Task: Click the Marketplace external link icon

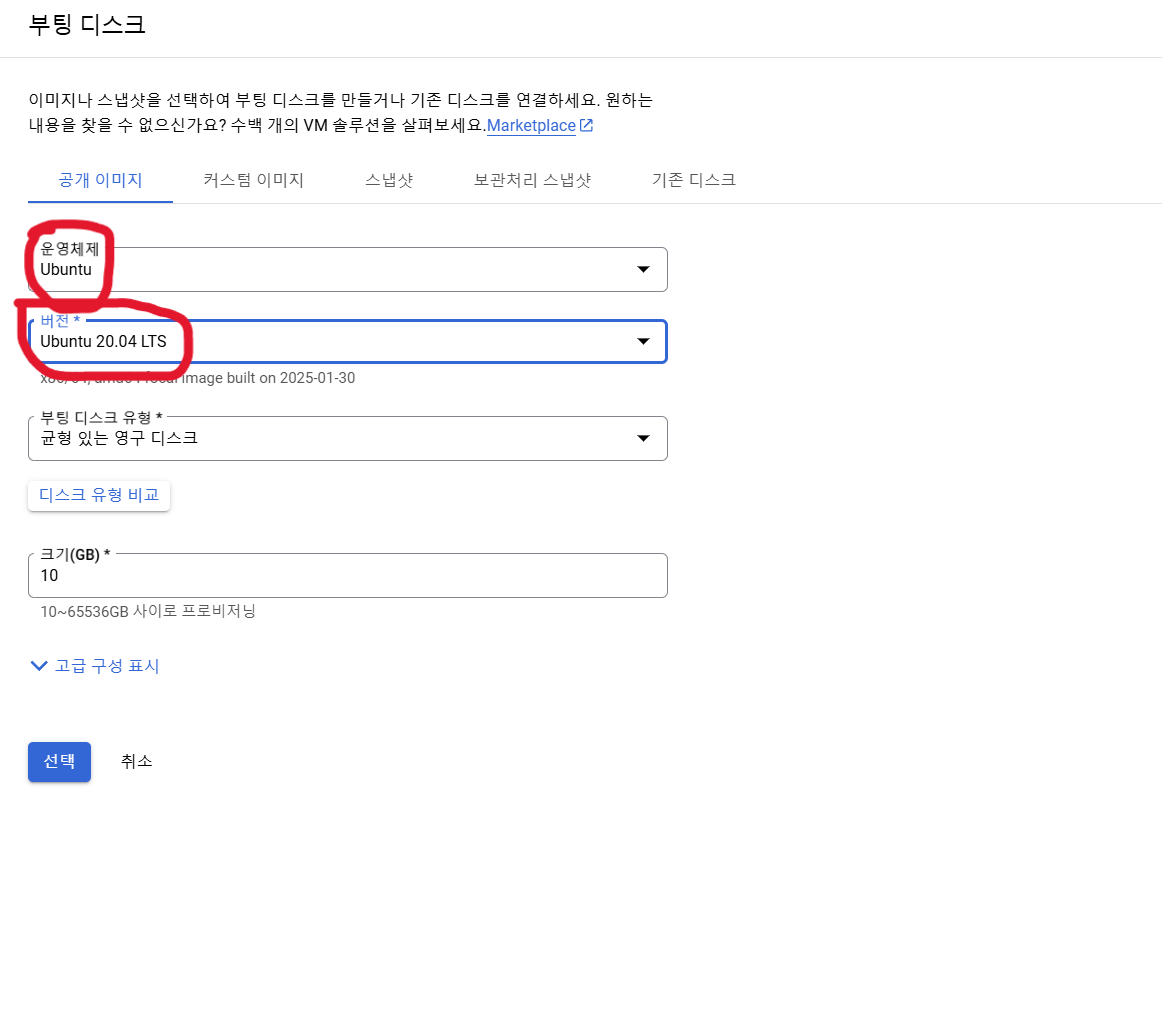Action: pyautogui.click(x=587, y=126)
